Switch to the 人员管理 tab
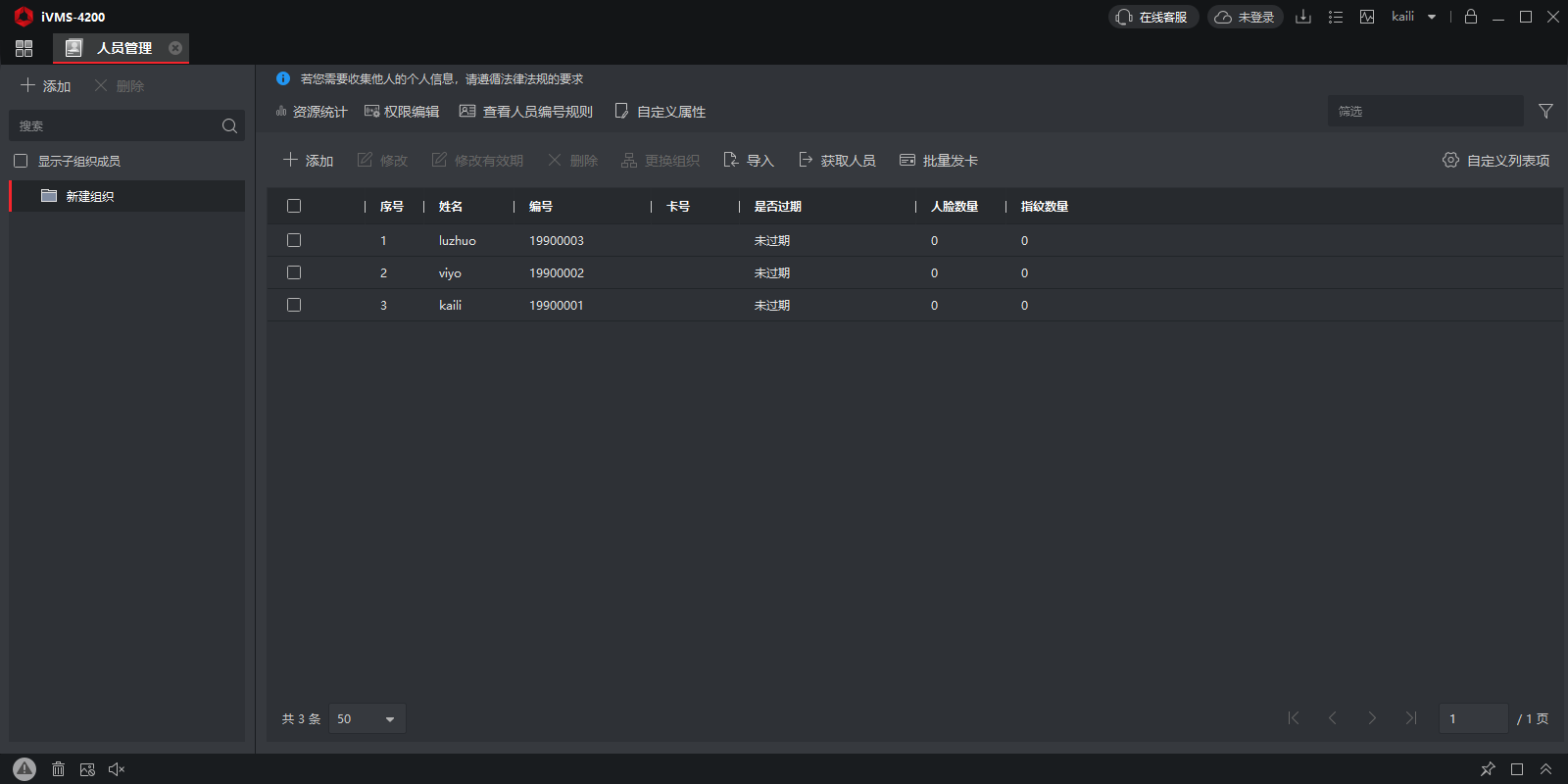Screen dimensions: 1568x784 (x=122, y=48)
